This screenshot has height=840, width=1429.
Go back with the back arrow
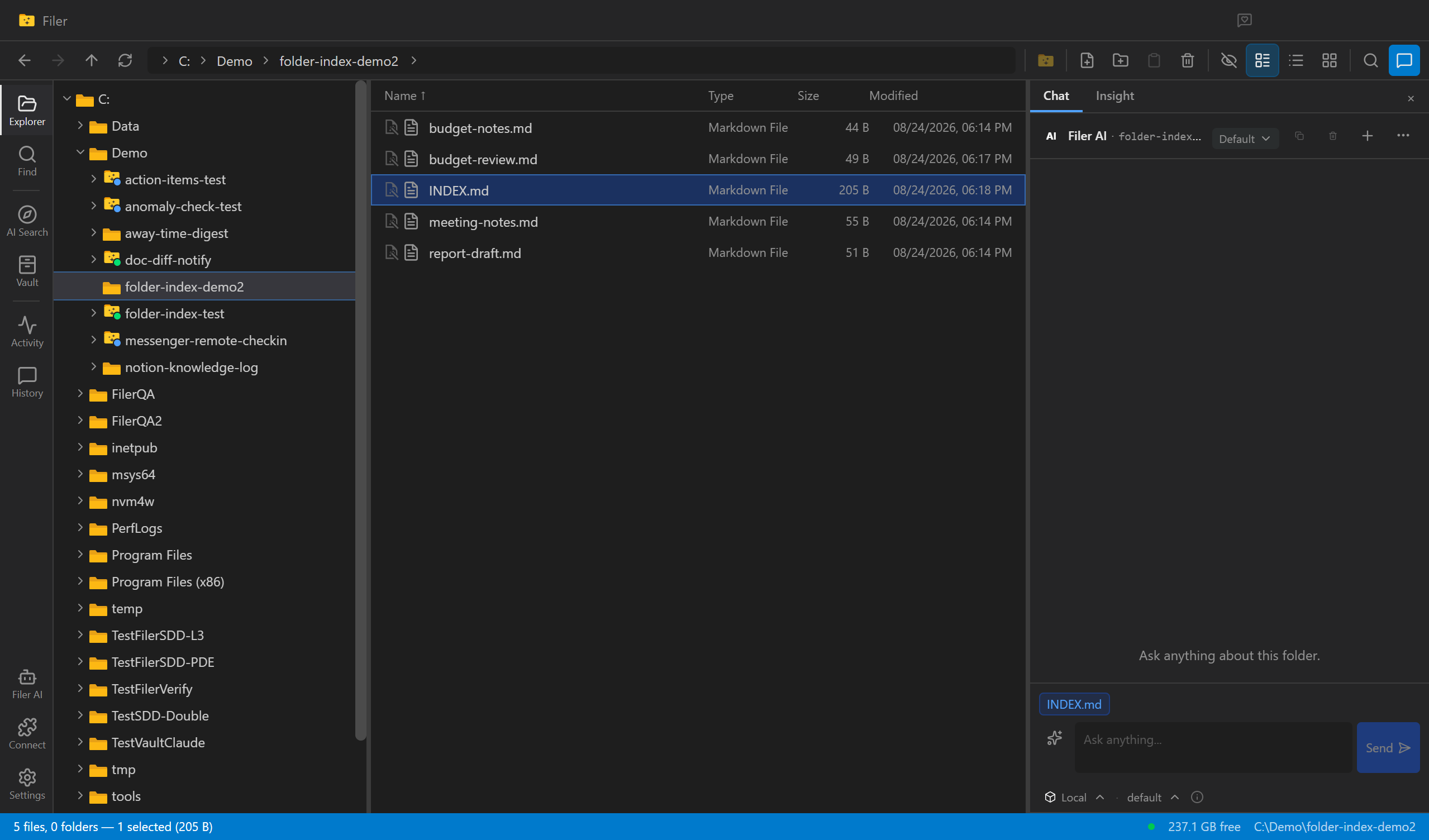click(25, 61)
